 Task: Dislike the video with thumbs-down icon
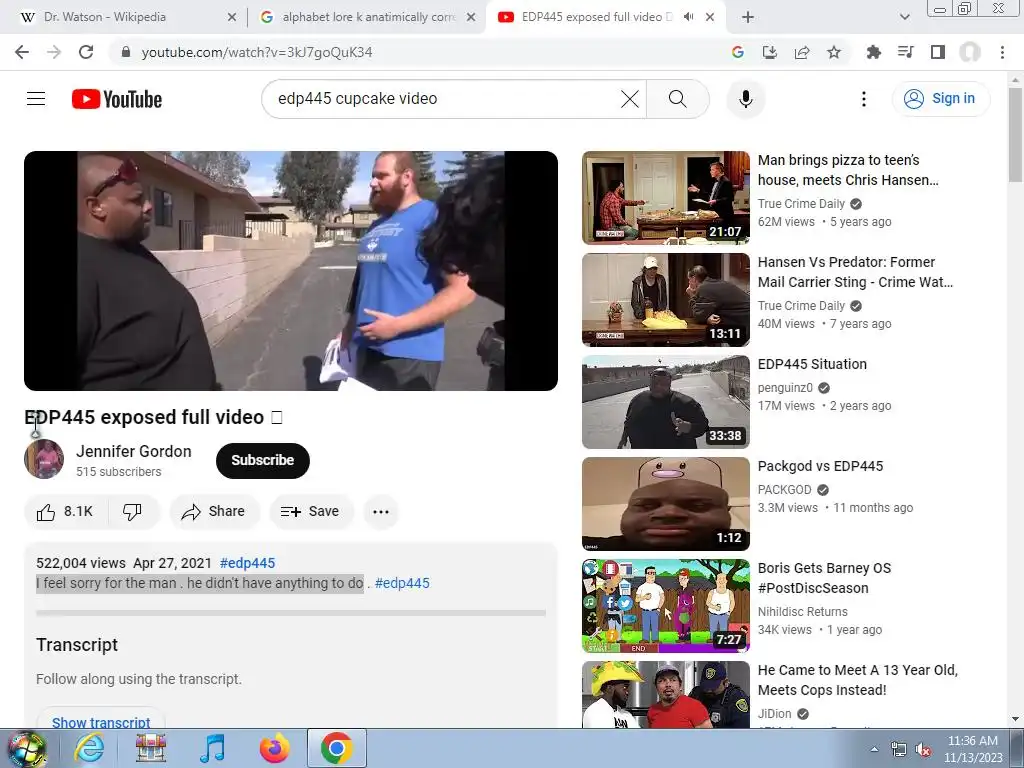(x=133, y=511)
